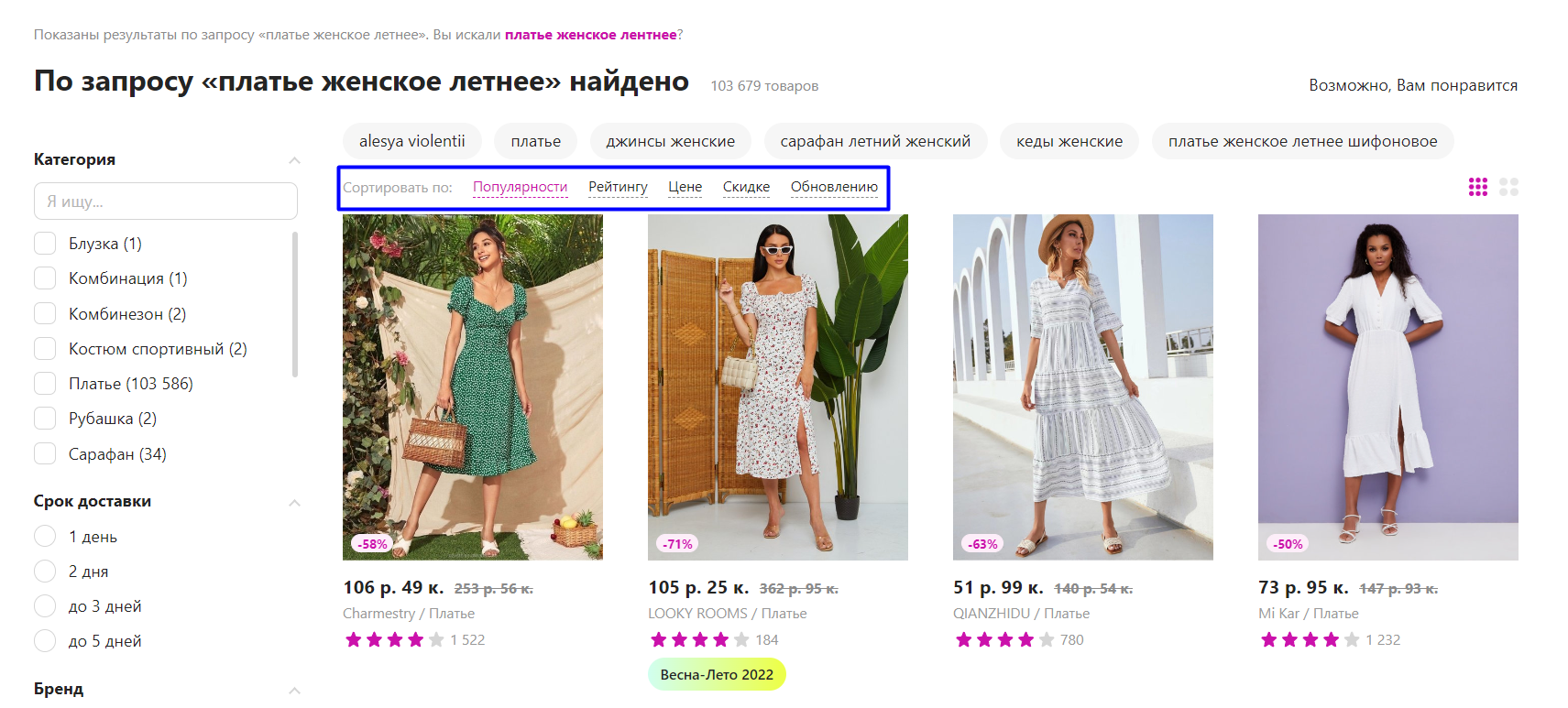Click the Я ищу category search field
The image size is (1568, 708).
166,201
